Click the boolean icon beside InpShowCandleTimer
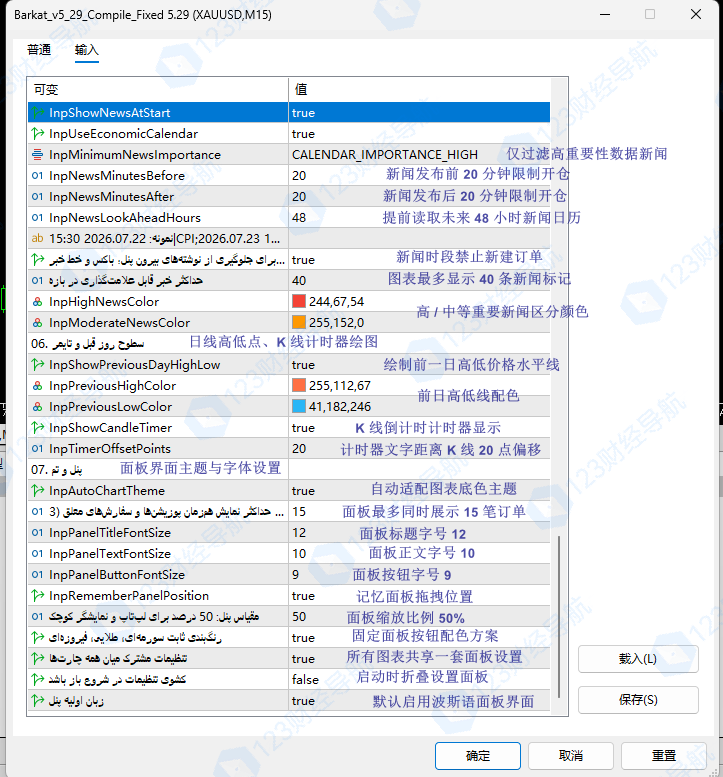This screenshot has width=723, height=777. point(38,427)
